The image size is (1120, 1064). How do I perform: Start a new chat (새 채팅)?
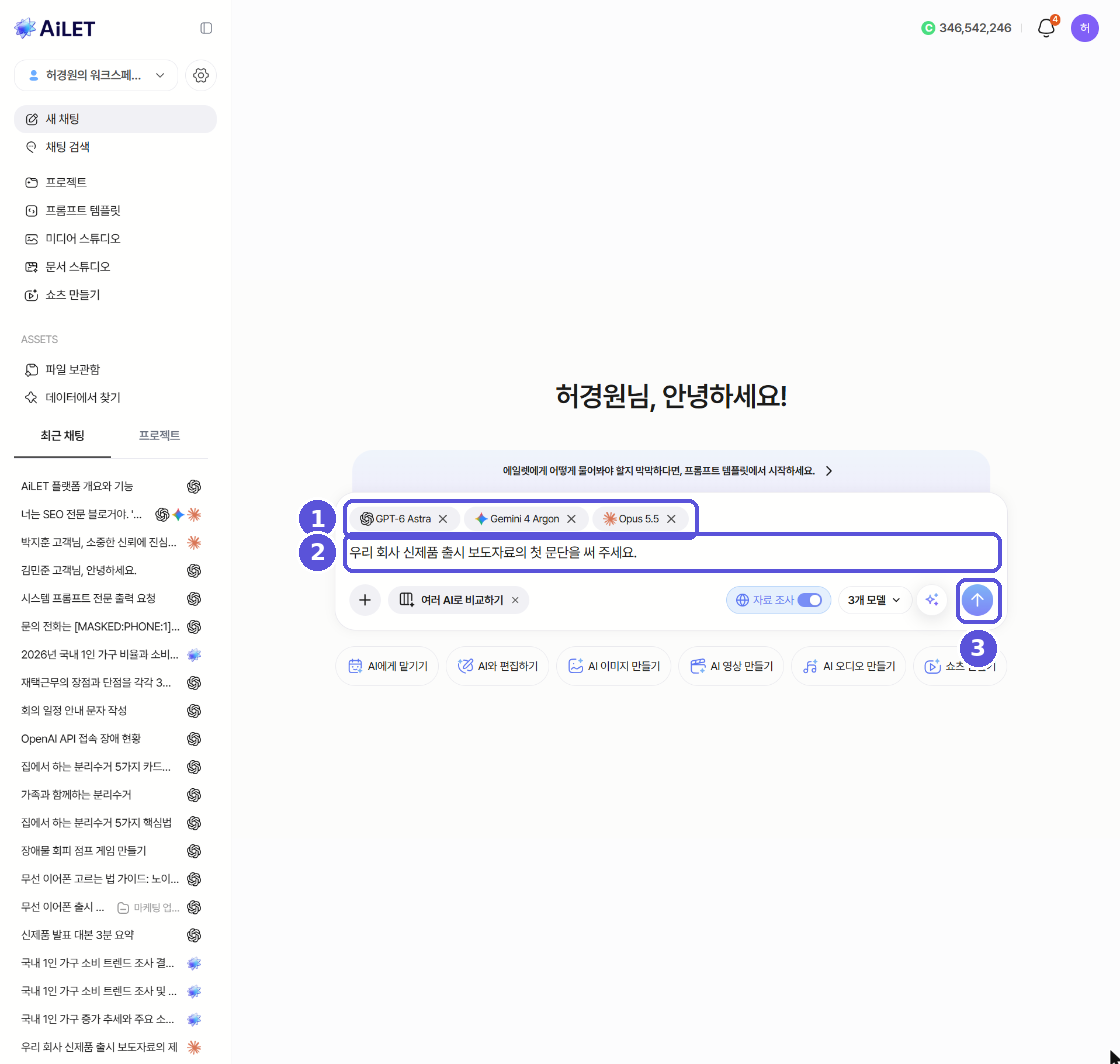coord(115,119)
